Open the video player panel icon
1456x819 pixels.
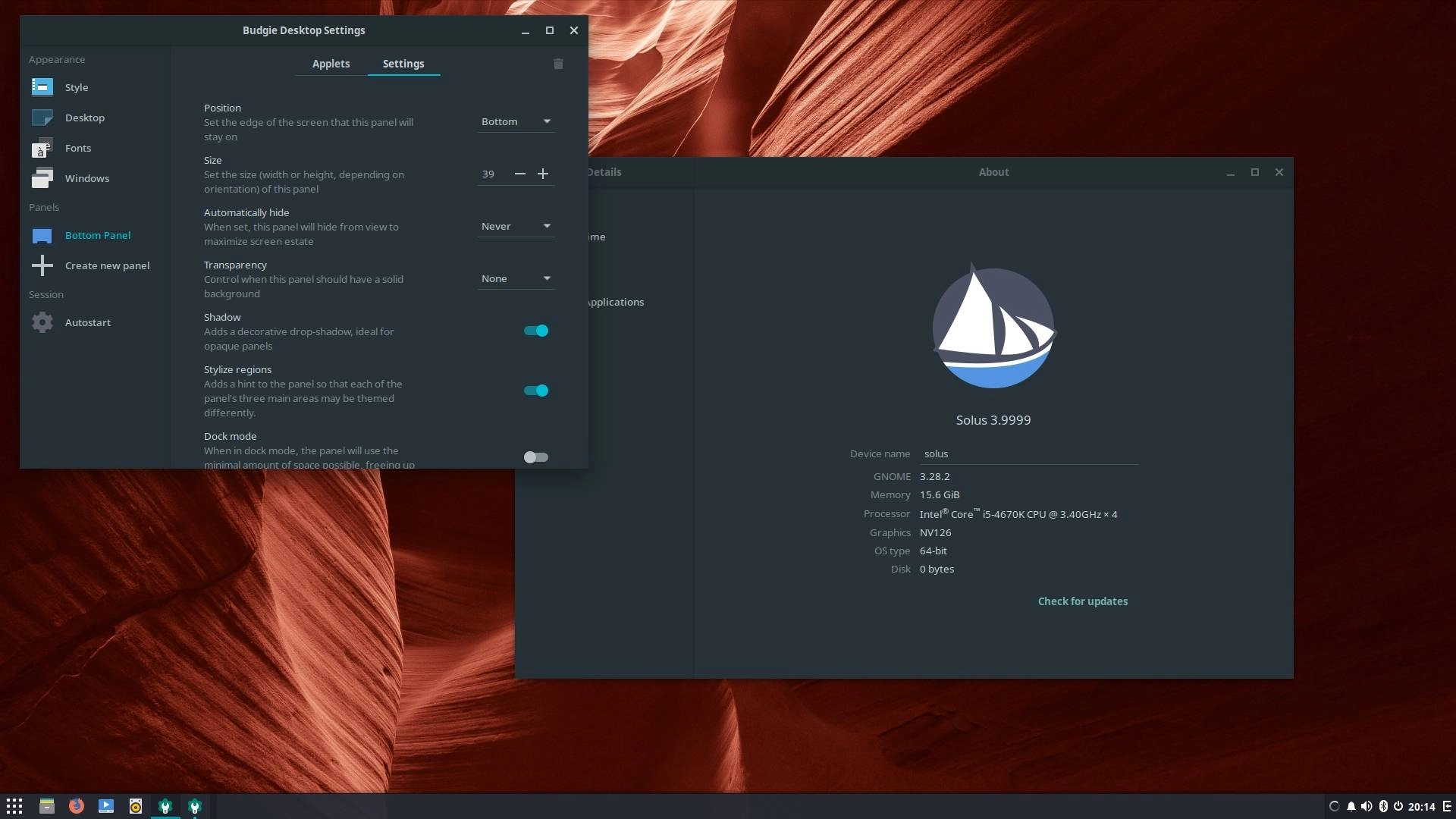click(x=106, y=806)
